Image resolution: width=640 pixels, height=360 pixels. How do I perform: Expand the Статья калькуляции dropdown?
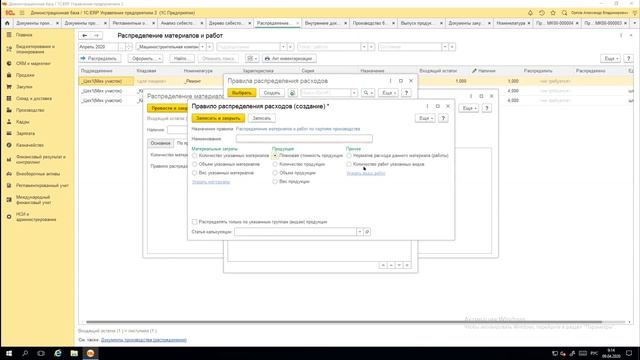[x=360, y=232]
